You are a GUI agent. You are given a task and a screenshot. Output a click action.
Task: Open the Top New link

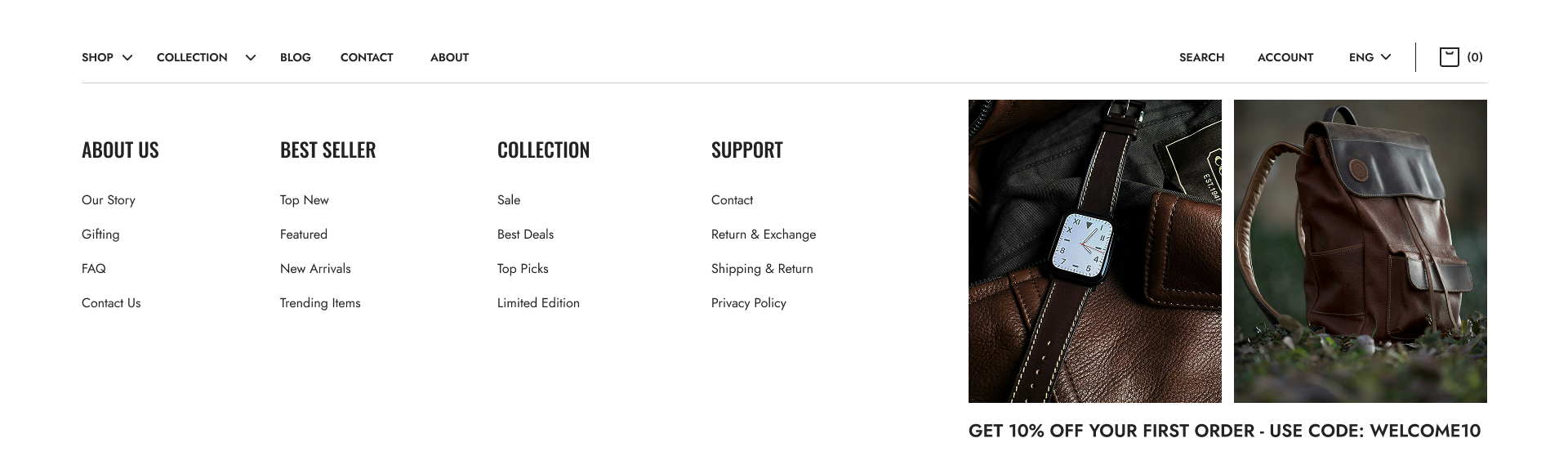pyautogui.click(x=305, y=200)
